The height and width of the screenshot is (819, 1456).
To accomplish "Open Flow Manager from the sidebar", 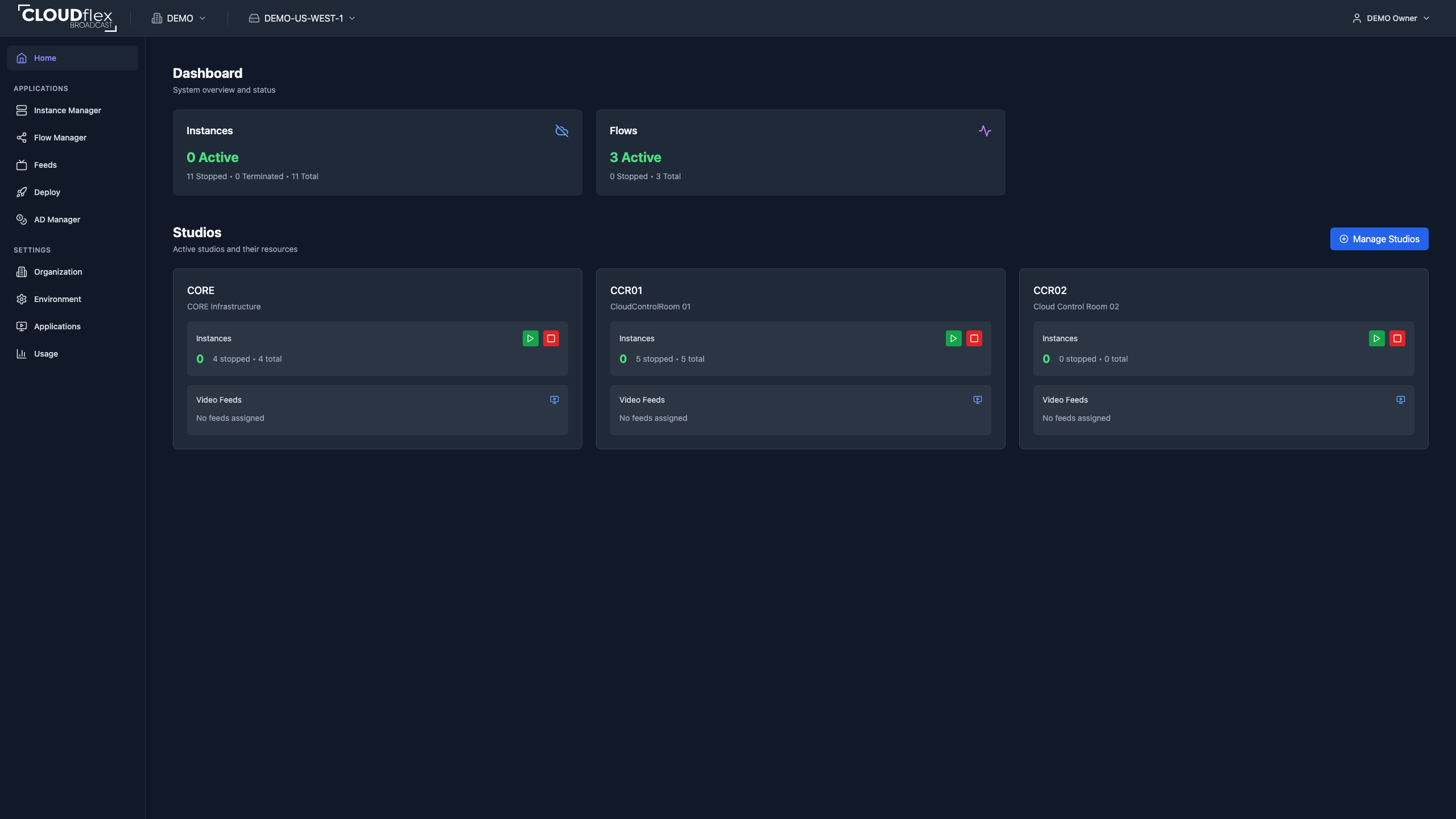I will [x=72, y=138].
